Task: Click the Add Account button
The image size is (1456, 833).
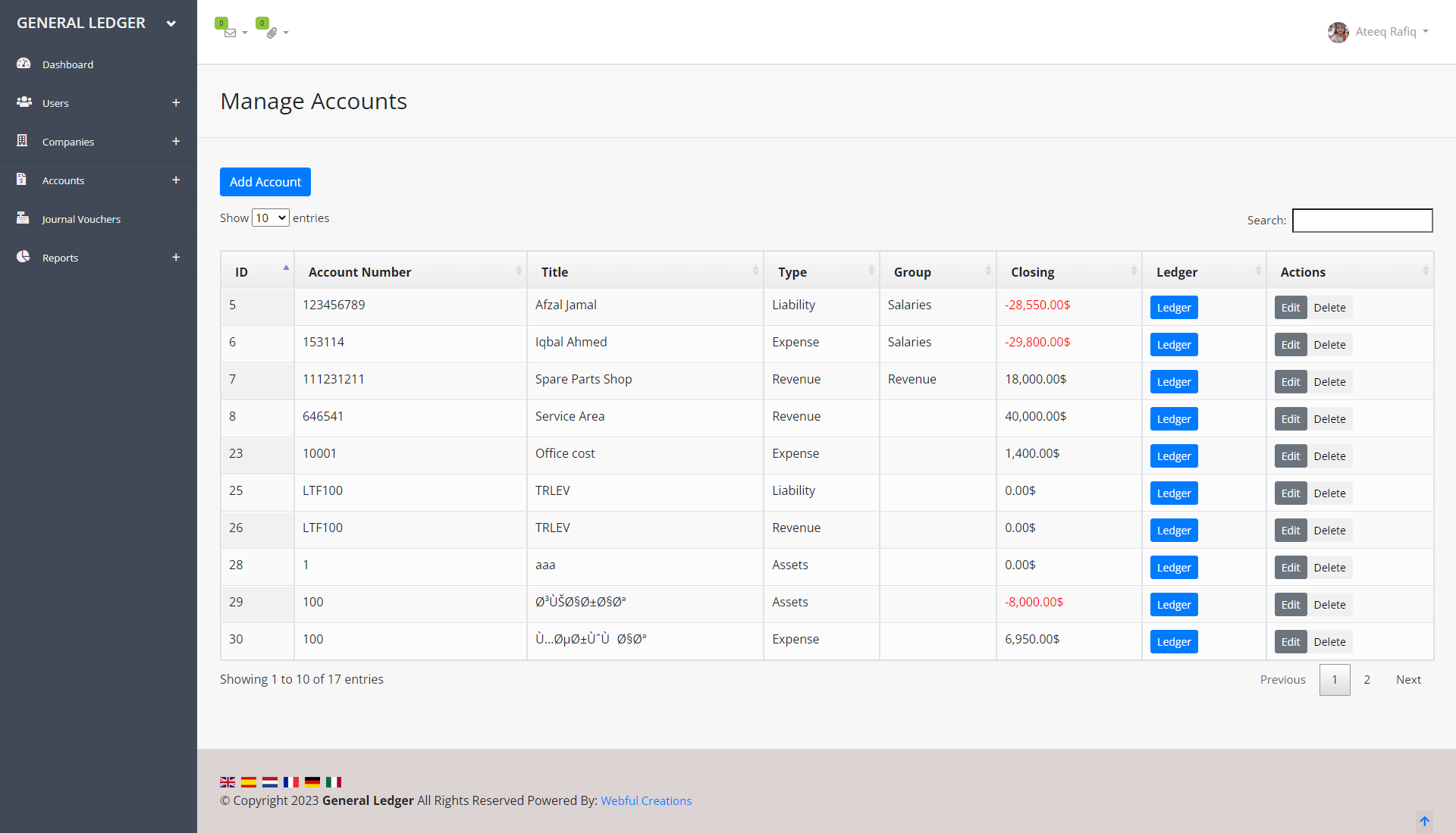Action: (265, 182)
